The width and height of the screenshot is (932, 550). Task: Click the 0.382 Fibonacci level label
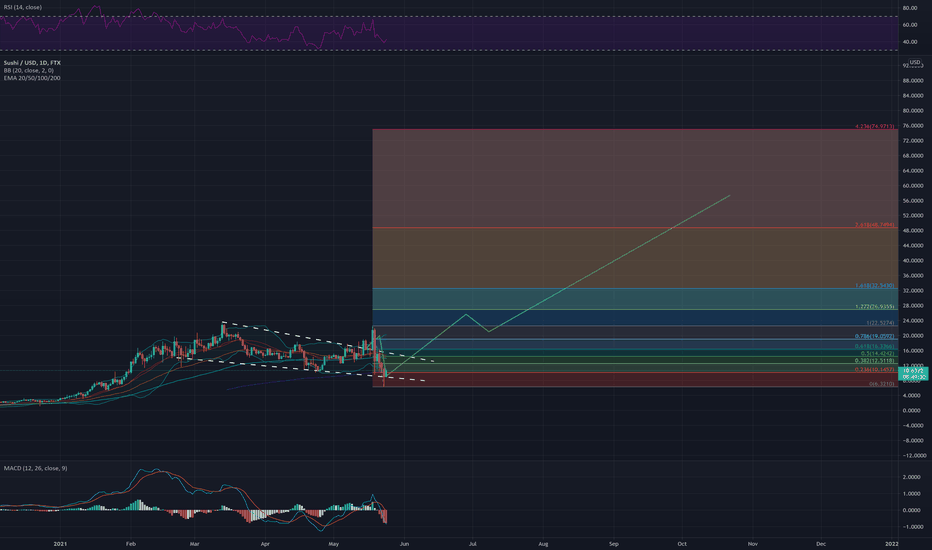874,360
